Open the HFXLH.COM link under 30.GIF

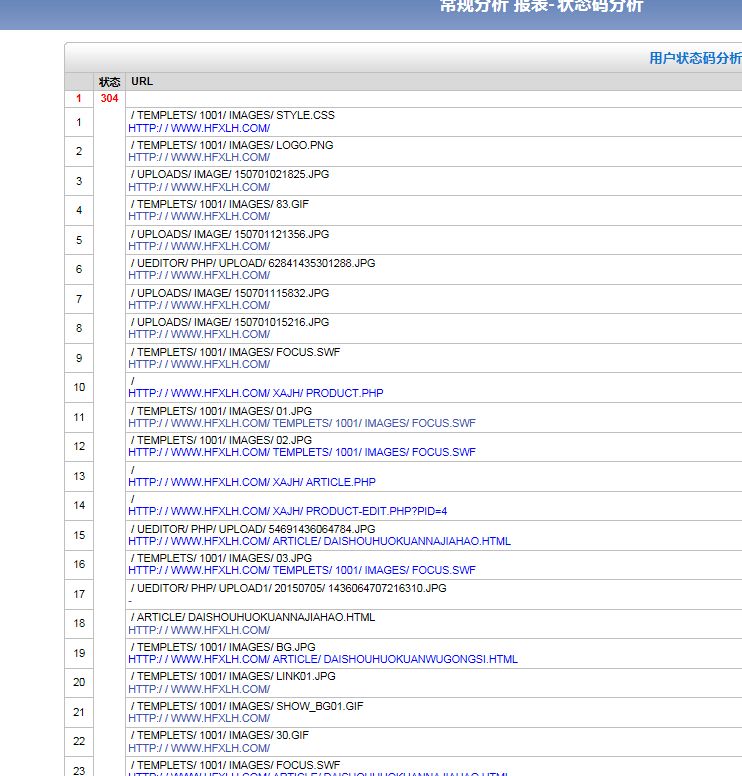[x=199, y=748]
